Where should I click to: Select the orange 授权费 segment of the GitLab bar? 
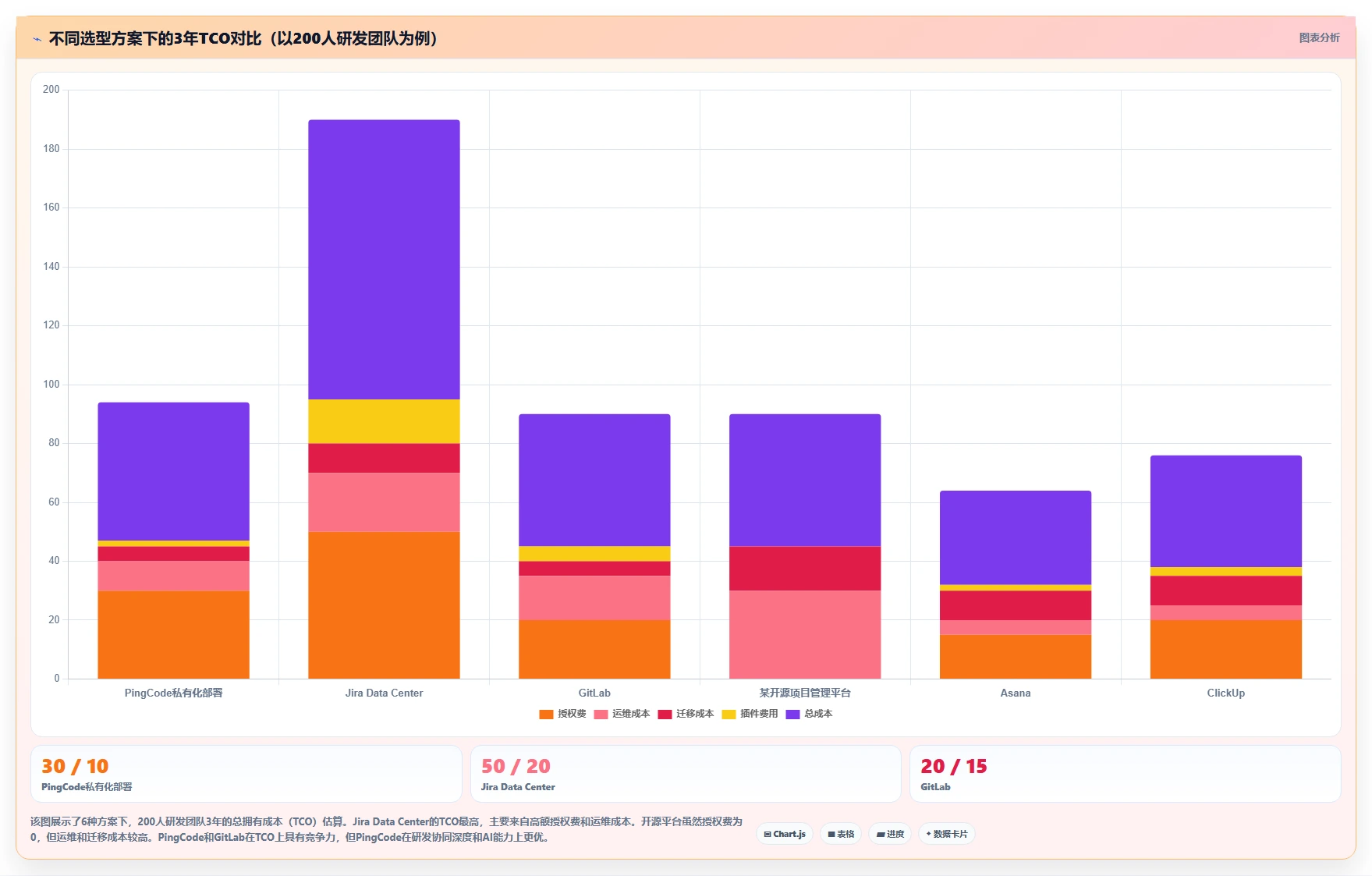[594, 649]
